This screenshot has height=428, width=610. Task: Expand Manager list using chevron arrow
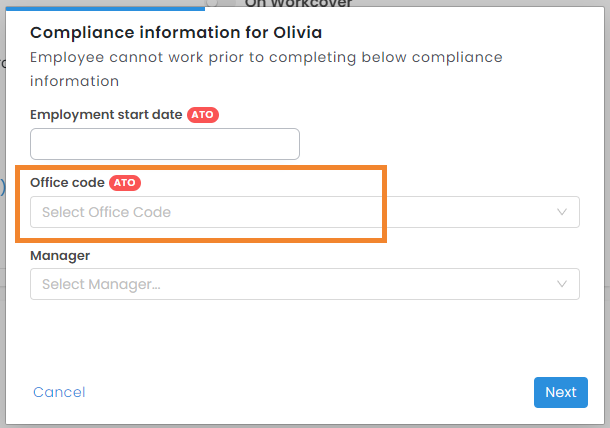(x=562, y=284)
